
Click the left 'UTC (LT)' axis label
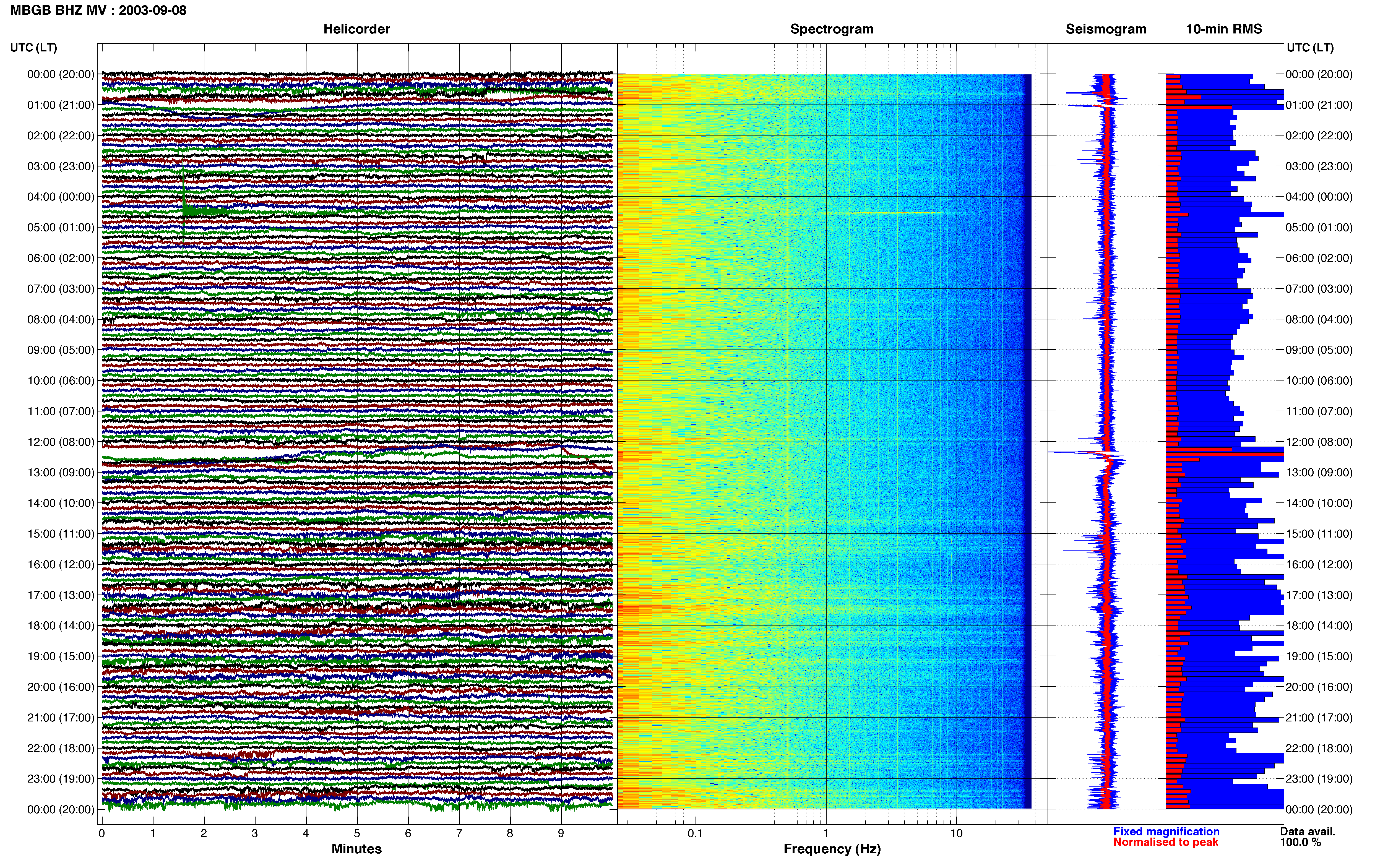(33, 48)
